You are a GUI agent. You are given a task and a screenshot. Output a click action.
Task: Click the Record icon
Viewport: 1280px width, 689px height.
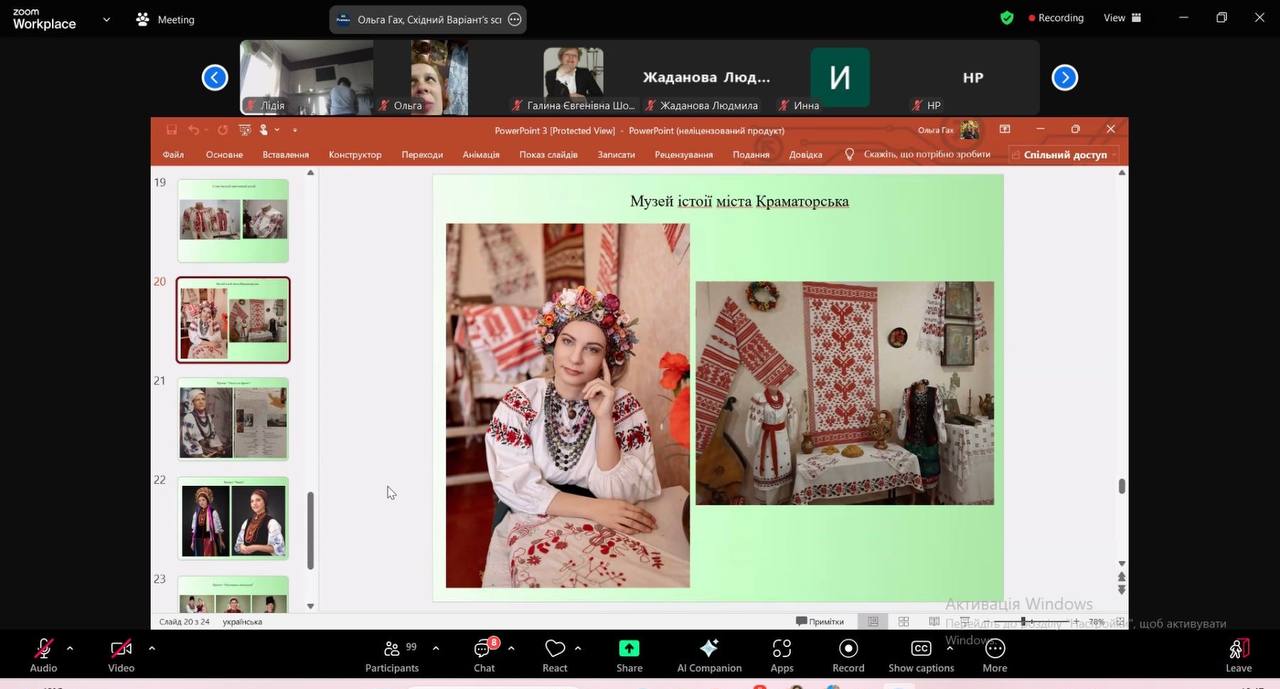[x=848, y=649]
